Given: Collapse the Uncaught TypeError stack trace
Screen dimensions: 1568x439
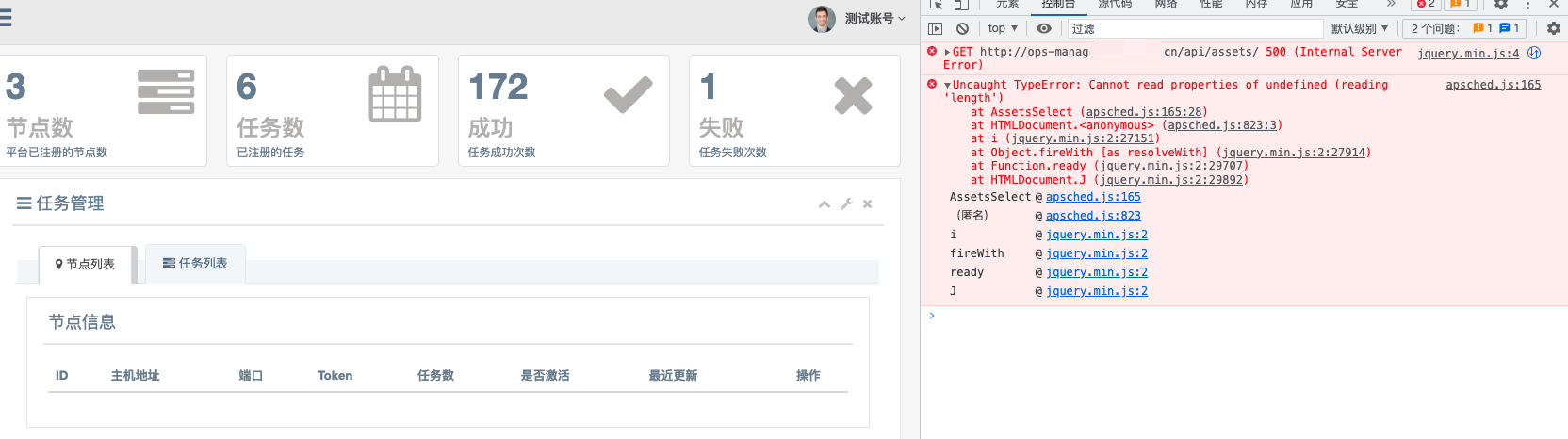Looking at the screenshot, I should click(947, 86).
